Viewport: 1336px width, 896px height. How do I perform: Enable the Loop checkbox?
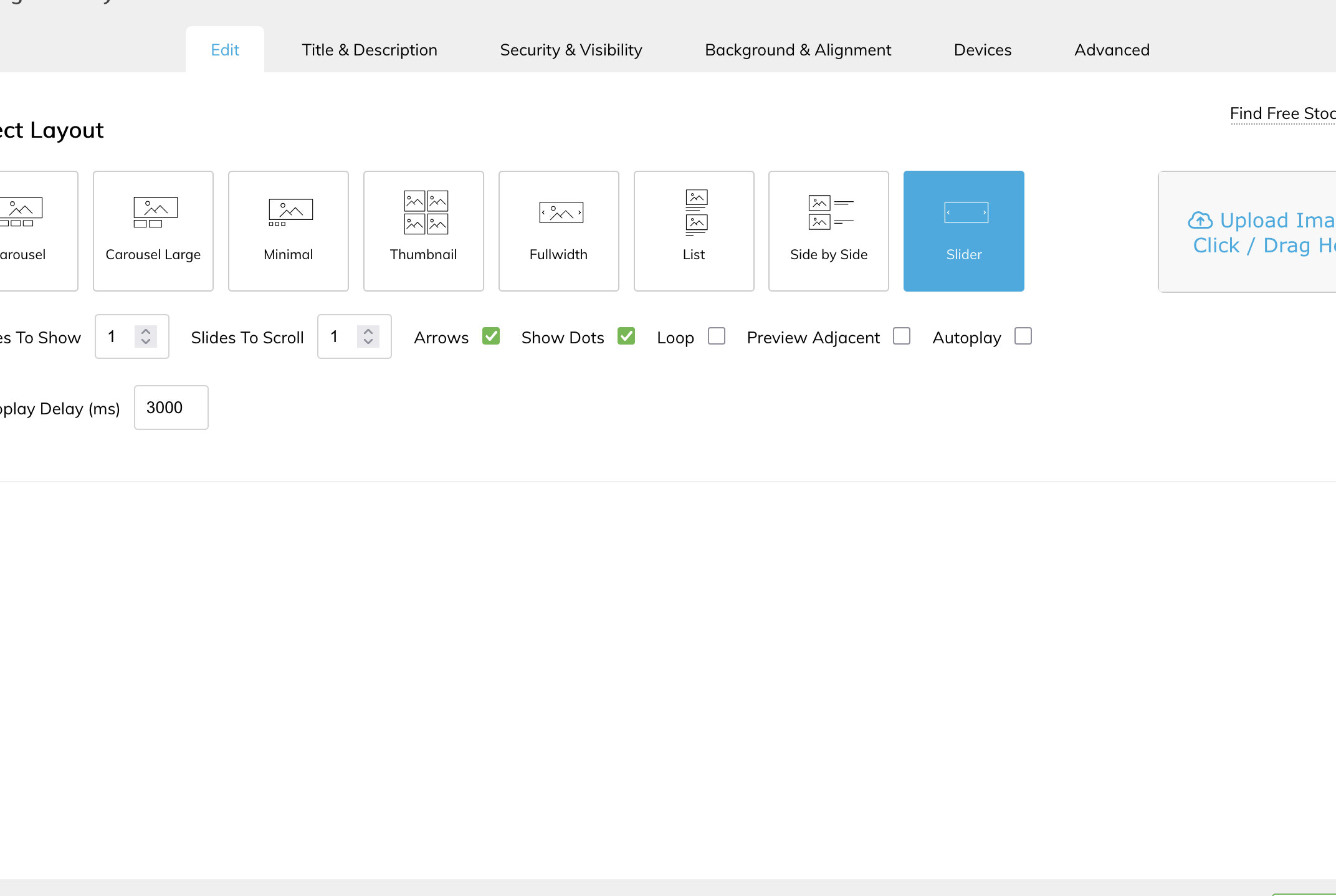point(717,336)
